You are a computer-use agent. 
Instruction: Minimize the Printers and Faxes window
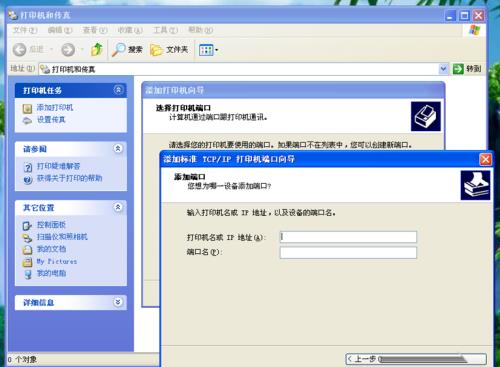pyautogui.click(x=450, y=15)
